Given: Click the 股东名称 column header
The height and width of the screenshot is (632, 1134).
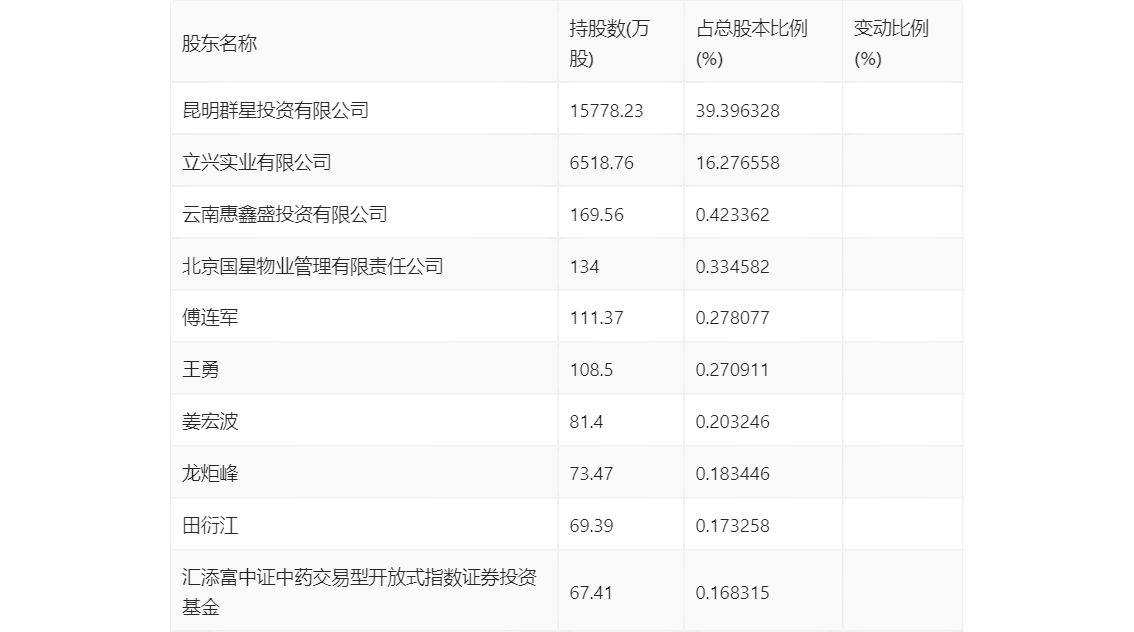Looking at the screenshot, I should coord(219,43).
